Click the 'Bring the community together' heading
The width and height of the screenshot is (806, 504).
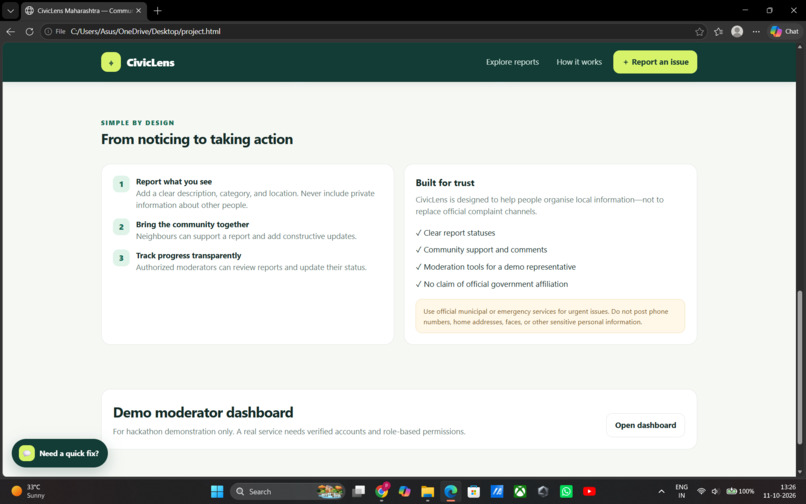(x=192, y=224)
